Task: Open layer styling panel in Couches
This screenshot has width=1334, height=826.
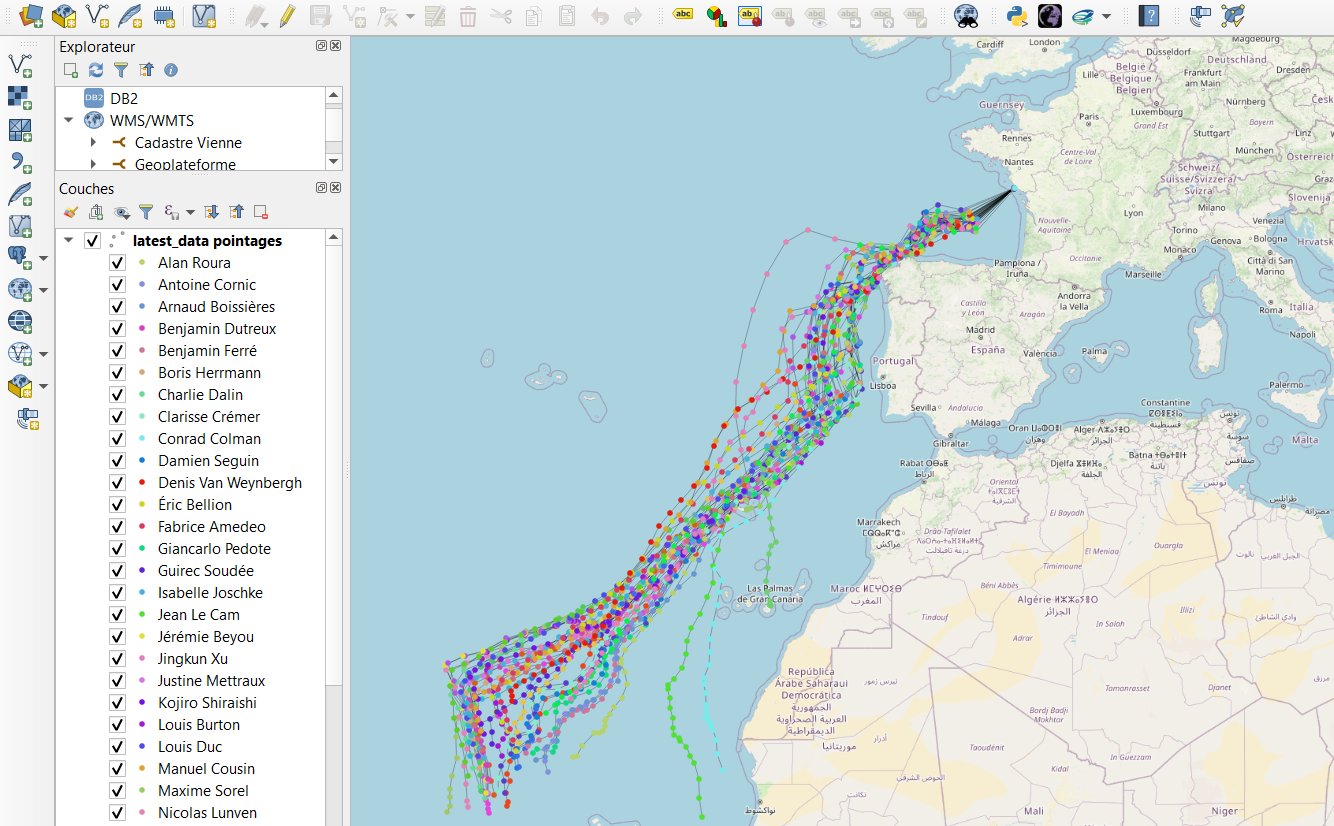Action: pos(70,212)
